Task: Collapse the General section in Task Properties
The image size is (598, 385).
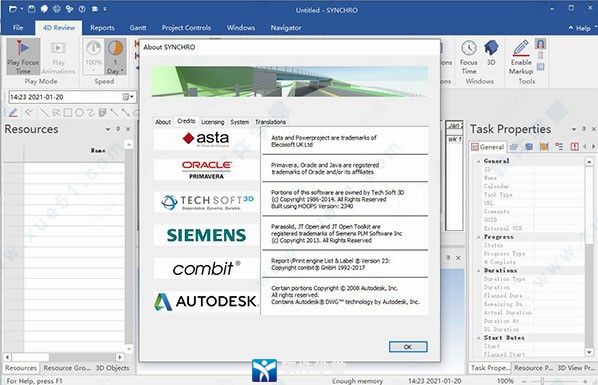Action: click(478, 161)
